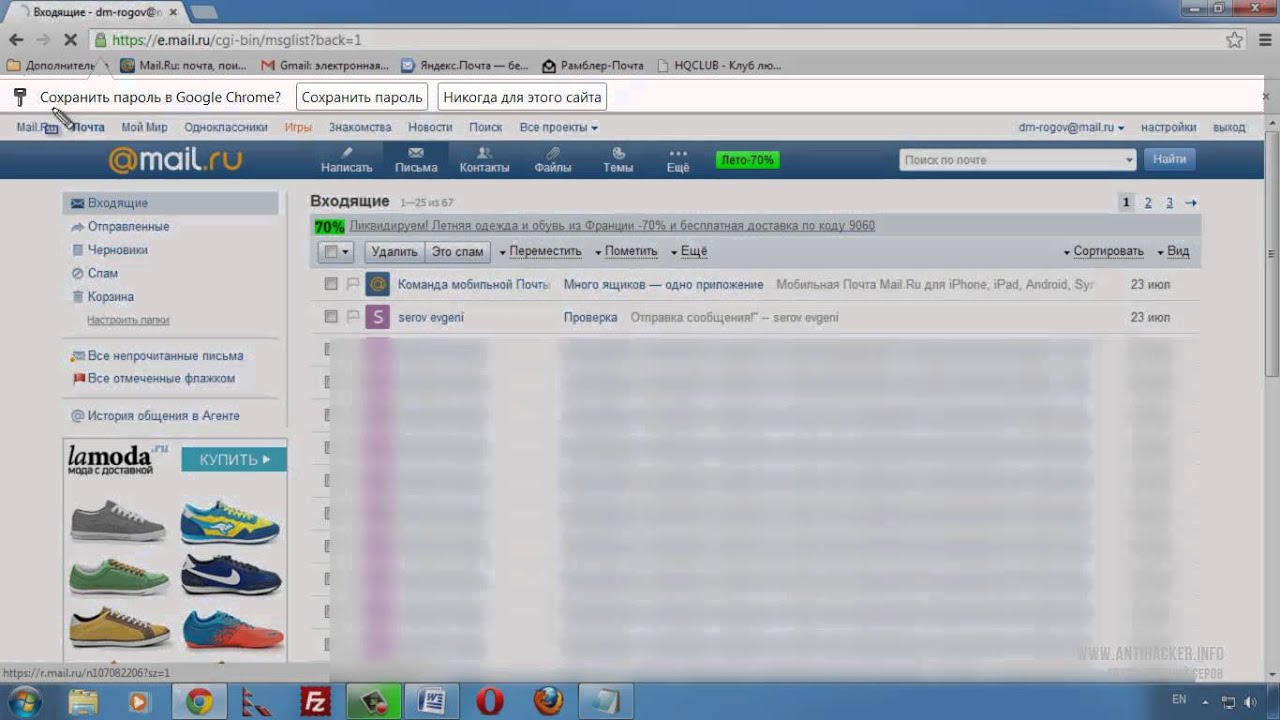Viewport: 1280px width, 720px height.
Task: Click flag icon for Команда мобильной Почты message
Action: click(x=352, y=285)
